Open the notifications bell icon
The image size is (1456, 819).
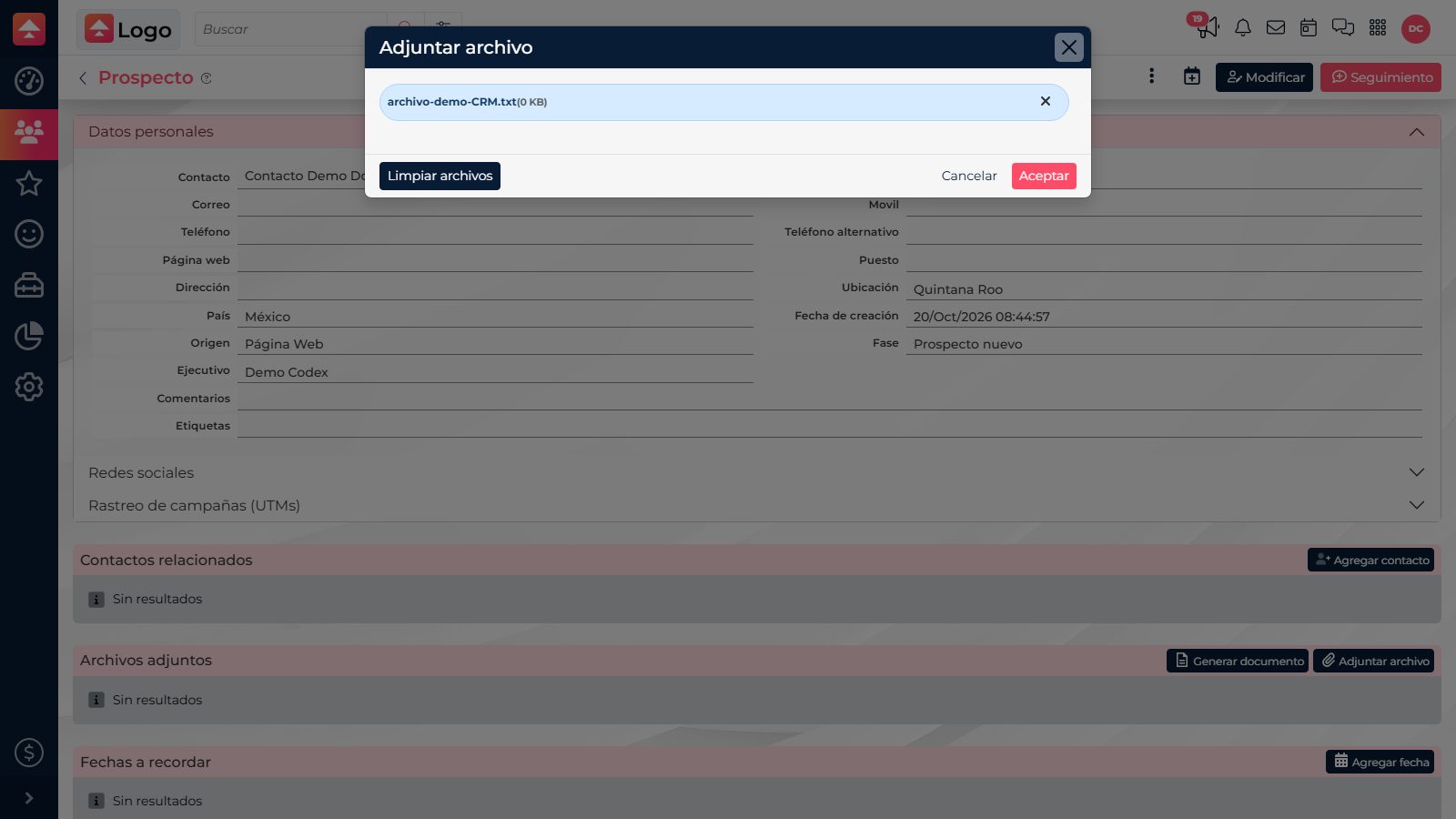1243,27
